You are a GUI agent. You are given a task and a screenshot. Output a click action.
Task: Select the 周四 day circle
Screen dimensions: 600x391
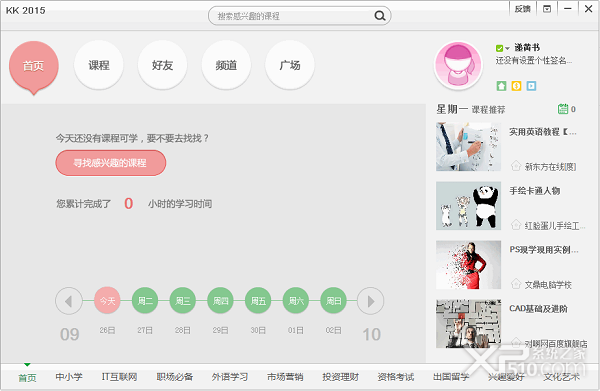point(220,301)
